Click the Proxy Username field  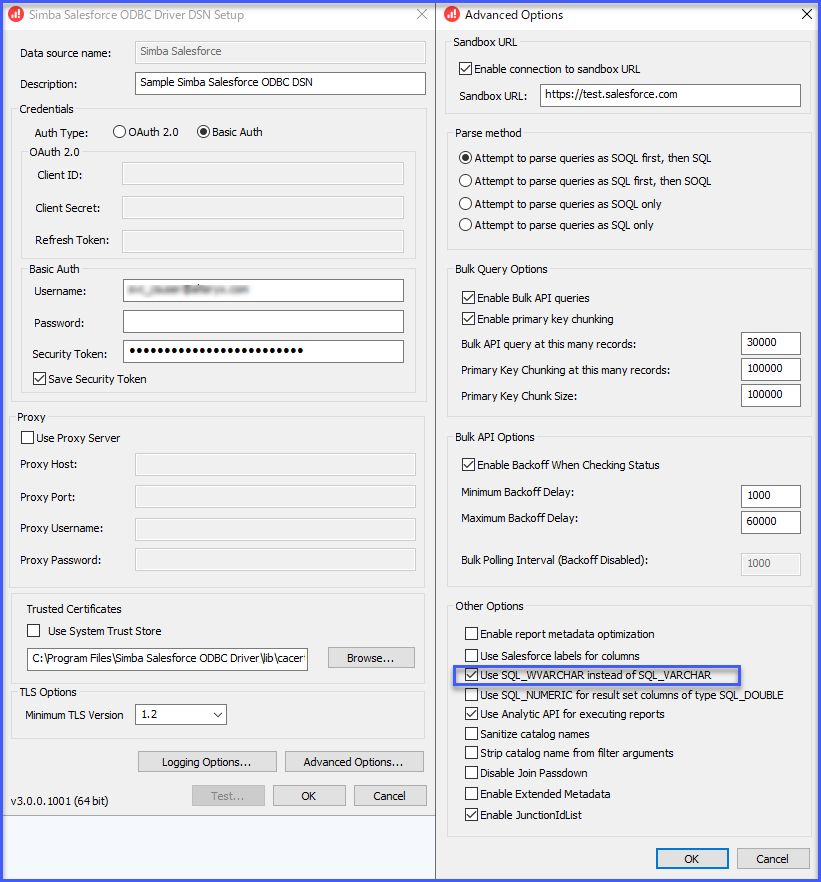point(276,529)
